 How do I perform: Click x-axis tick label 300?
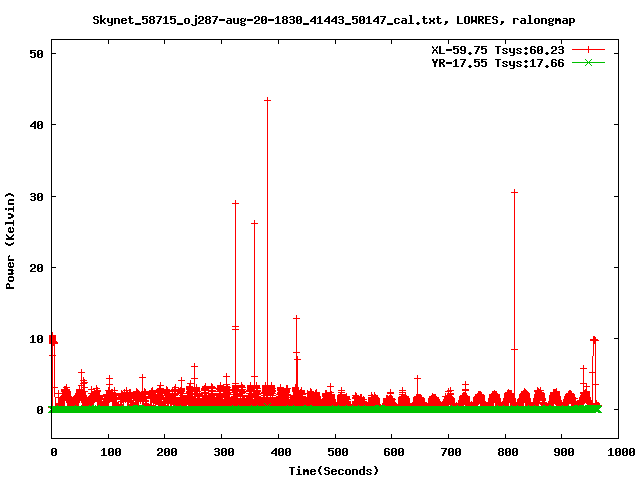[x=224, y=452]
